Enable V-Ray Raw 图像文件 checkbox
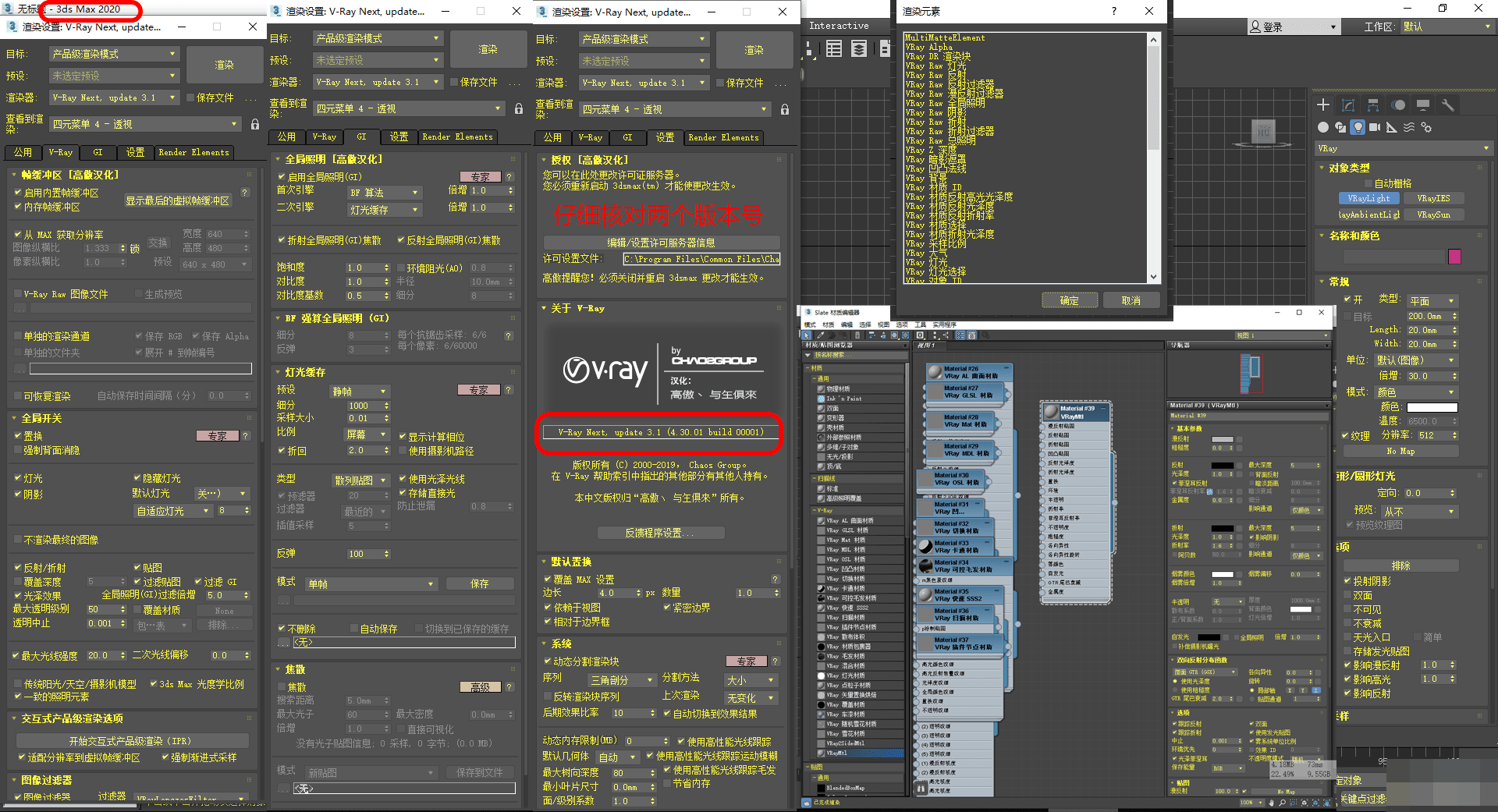Screen dimensions: 1498x812 (x=18, y=294)
